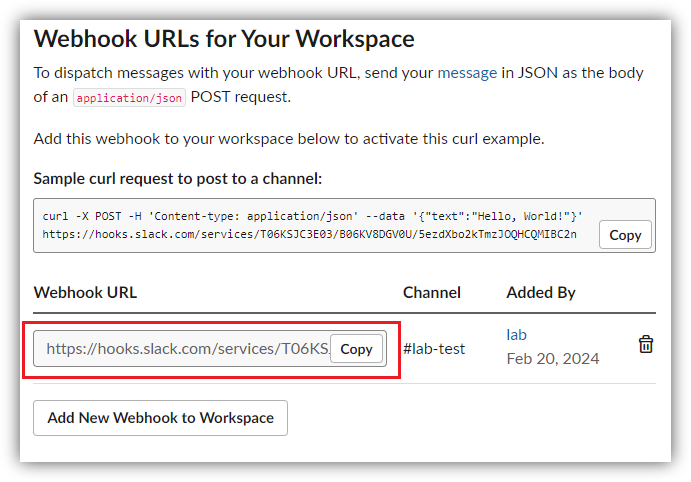This screenshot has height=482, width=691.
Task: Click the 'Webhook URL' column header
Action: [85, 292]
